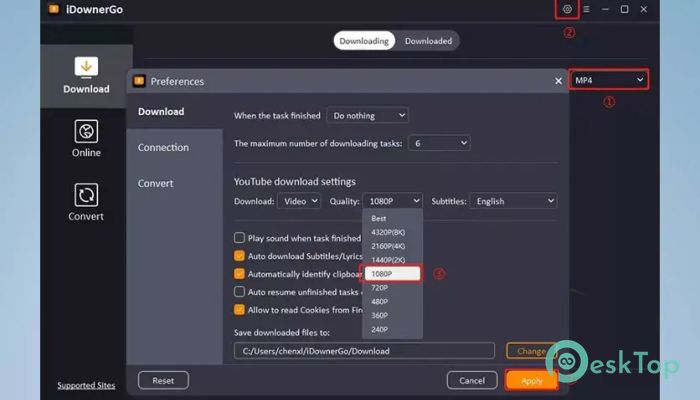Image resolution: width=700 pixels, height=400 pixels.
Task: Enable Play sound when task finished
Action: [239, 238]
